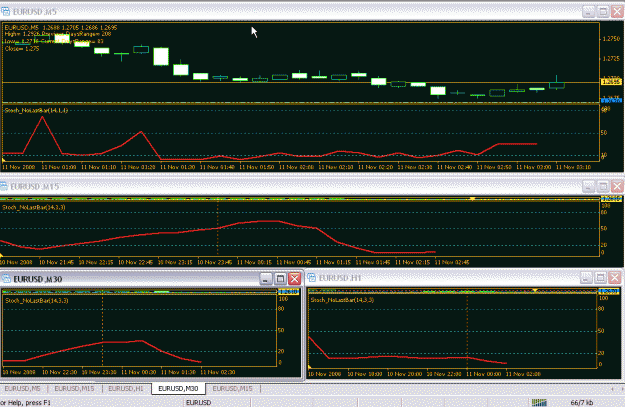Screen dimensions: 625x407
Task: Switch to the active EURUSD,M30 bottom tab
Action: coord(178,388)
